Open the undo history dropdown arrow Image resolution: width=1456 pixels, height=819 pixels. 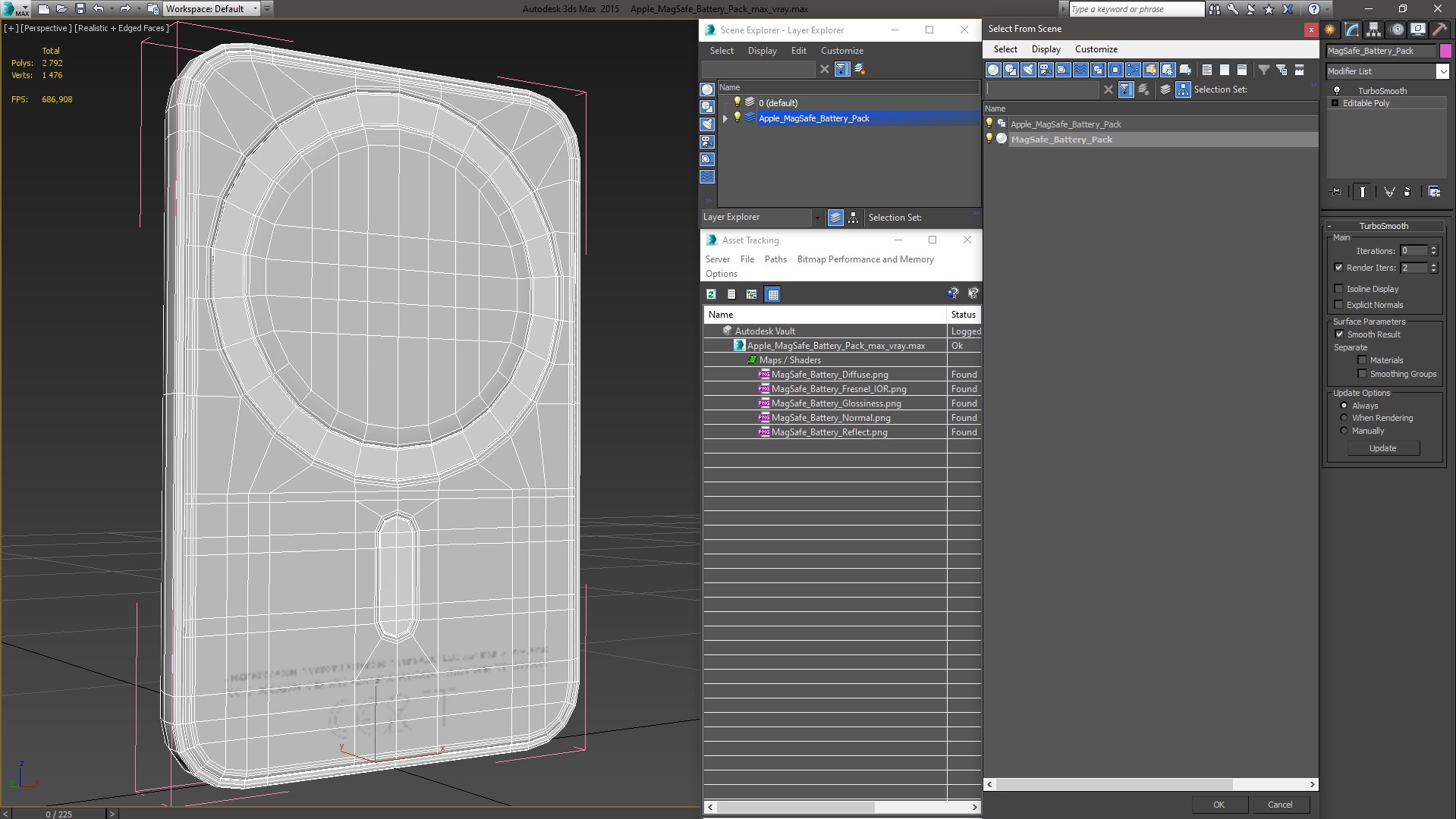(112, 9)
